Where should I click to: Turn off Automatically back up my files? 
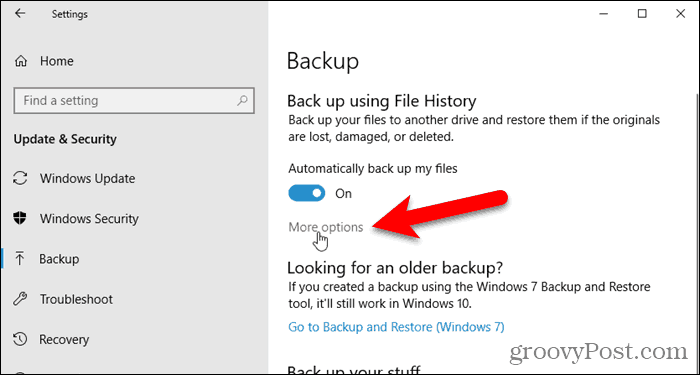coord(307,193)
